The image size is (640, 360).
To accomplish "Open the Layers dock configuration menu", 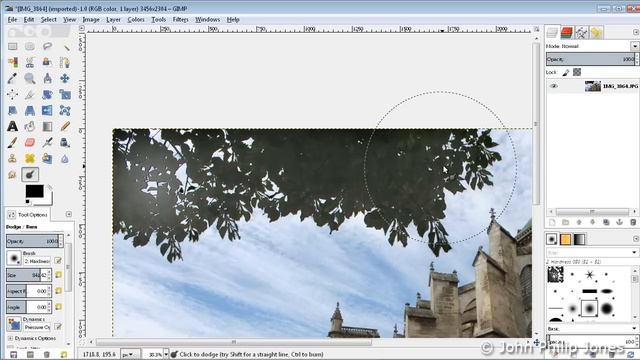I will pyautogui.click(x=636, y=32).
